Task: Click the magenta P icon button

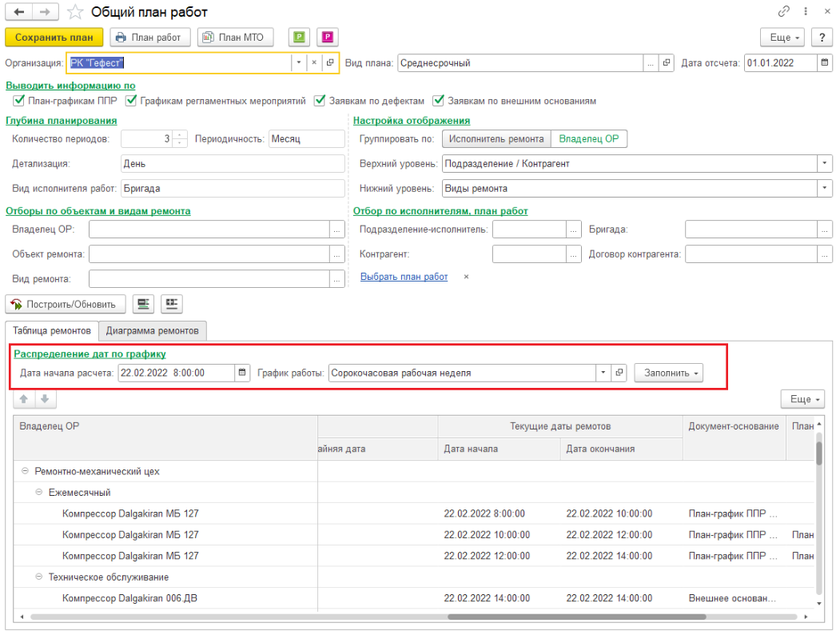Action: [x=327, y=38]
